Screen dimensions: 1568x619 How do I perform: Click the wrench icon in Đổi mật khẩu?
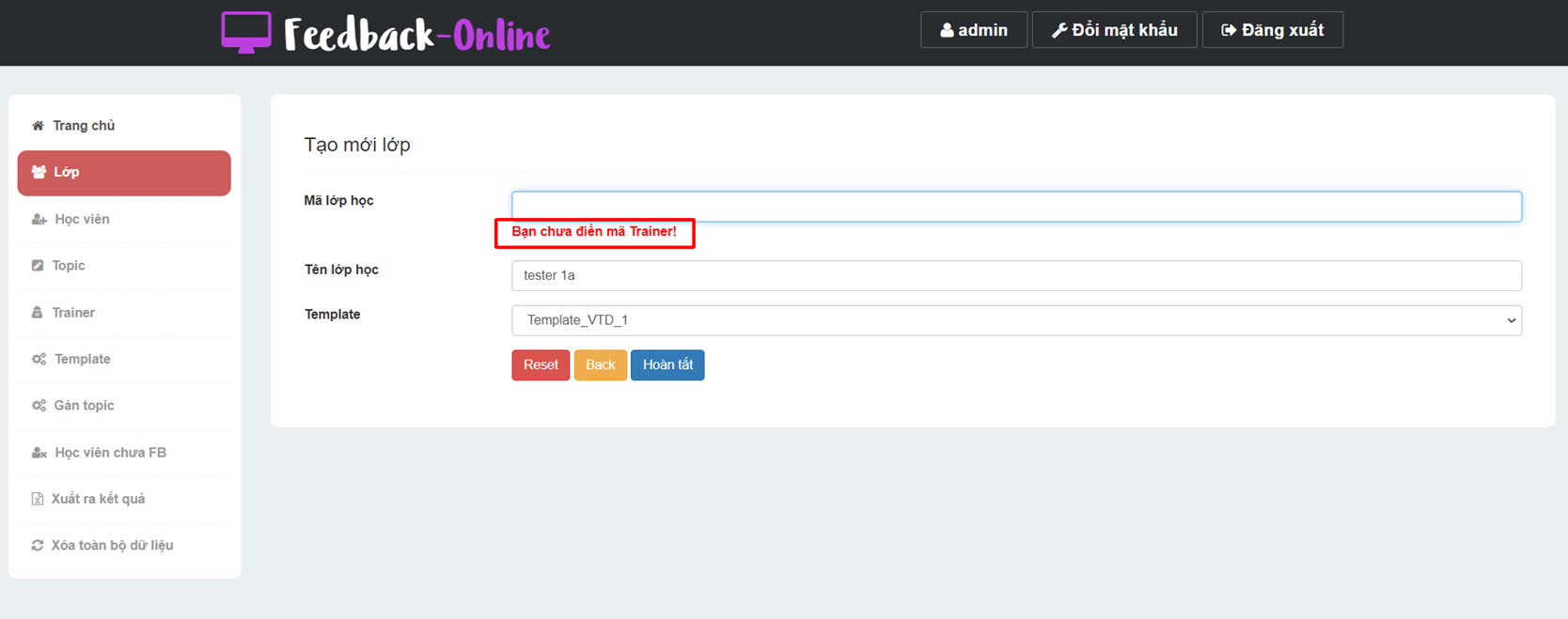click(x=1058, y=30)
